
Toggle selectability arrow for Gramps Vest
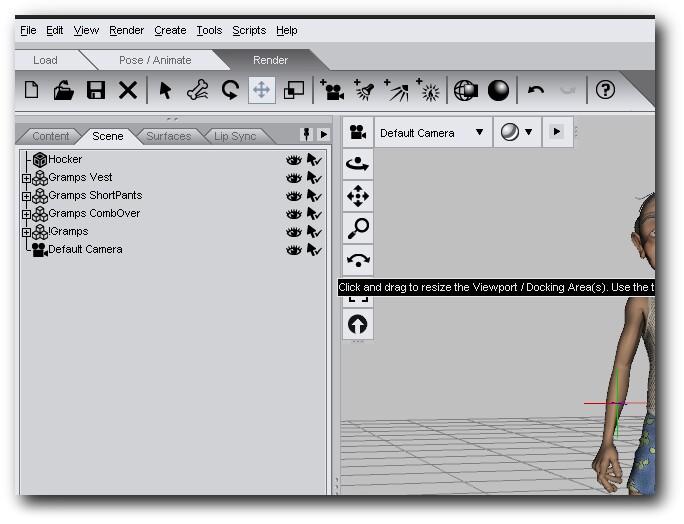314,178
